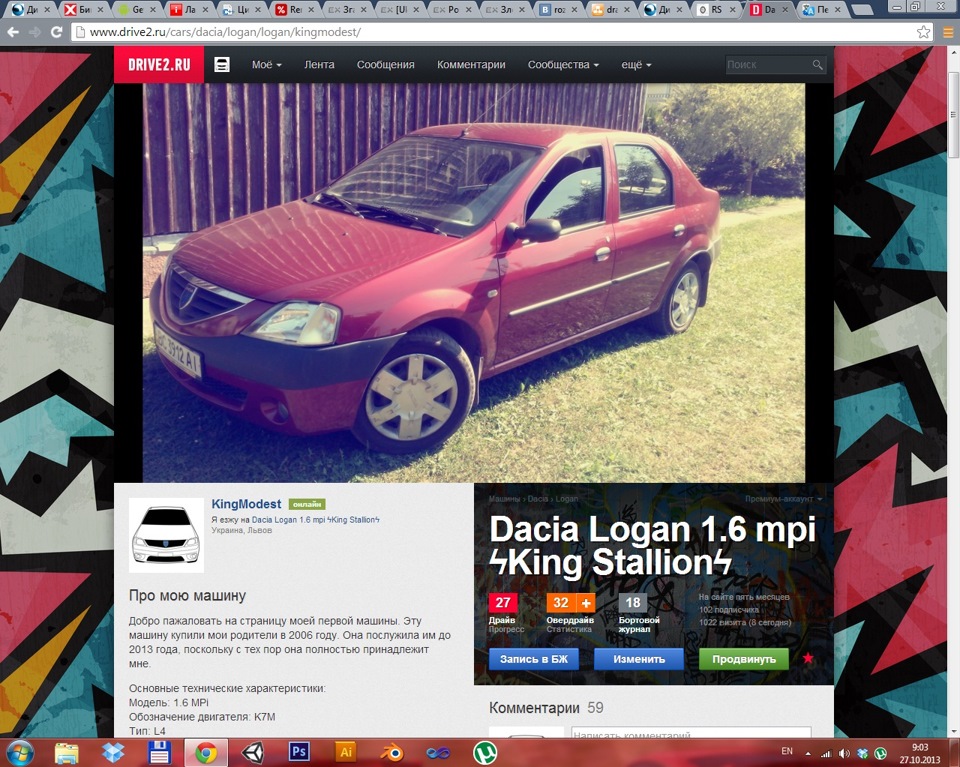This screenshot has width=960, height=767.
Task: Click the Запись в БЖ button
Action: click(534, 659)
